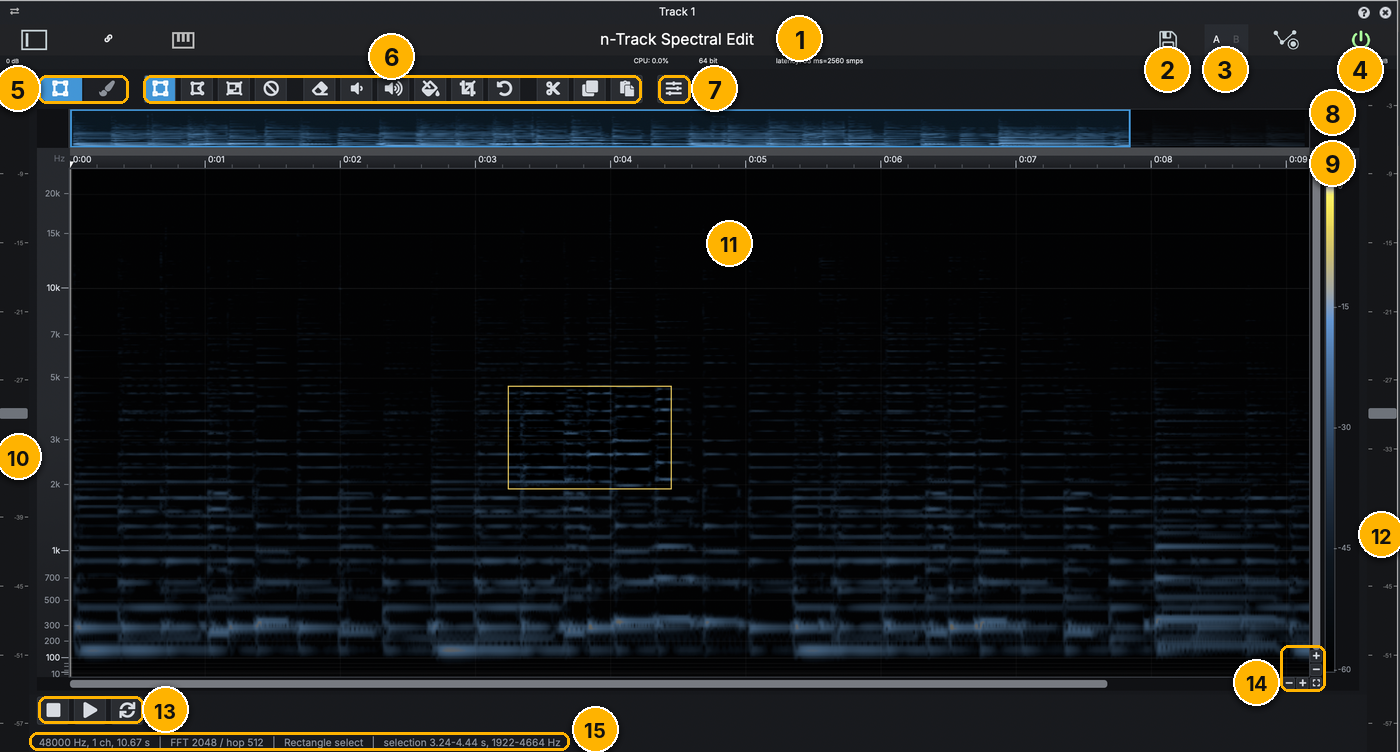
Task: Click the 'n-Track Spectral Edit' title text
Action: pyautogui.click(x=677, y=40)
